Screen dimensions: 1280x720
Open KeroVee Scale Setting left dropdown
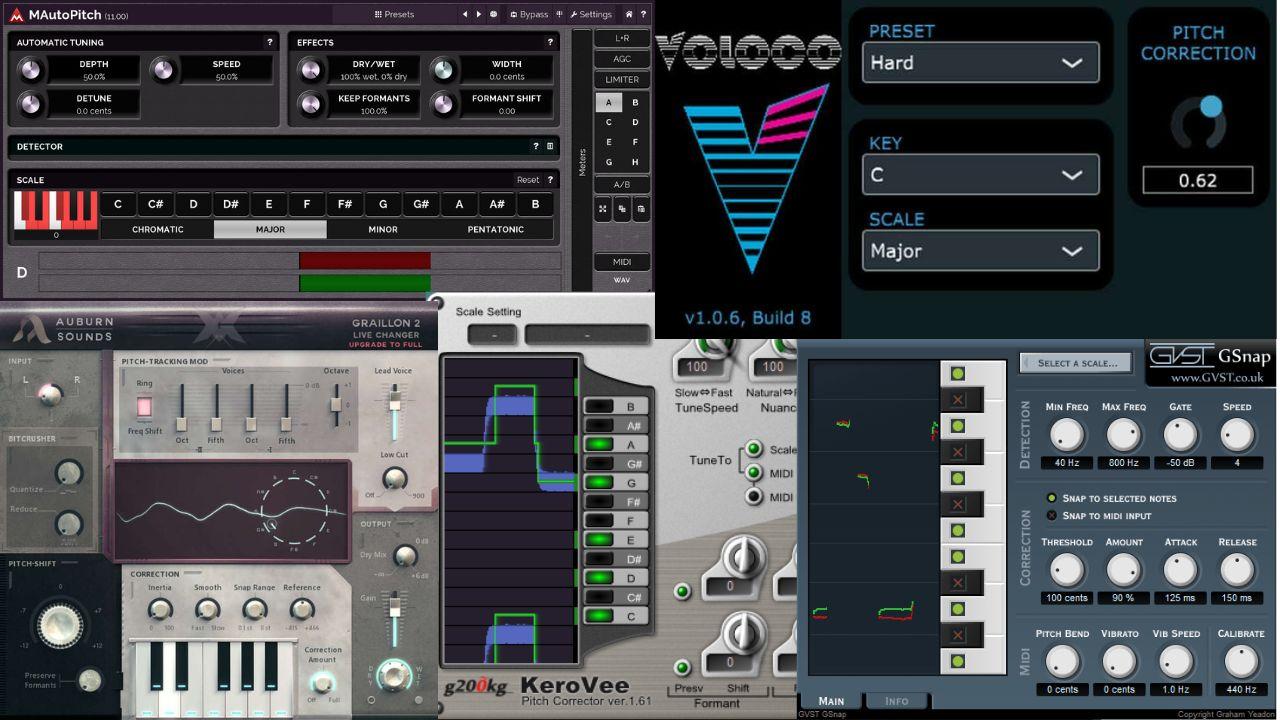pos(491,335)
